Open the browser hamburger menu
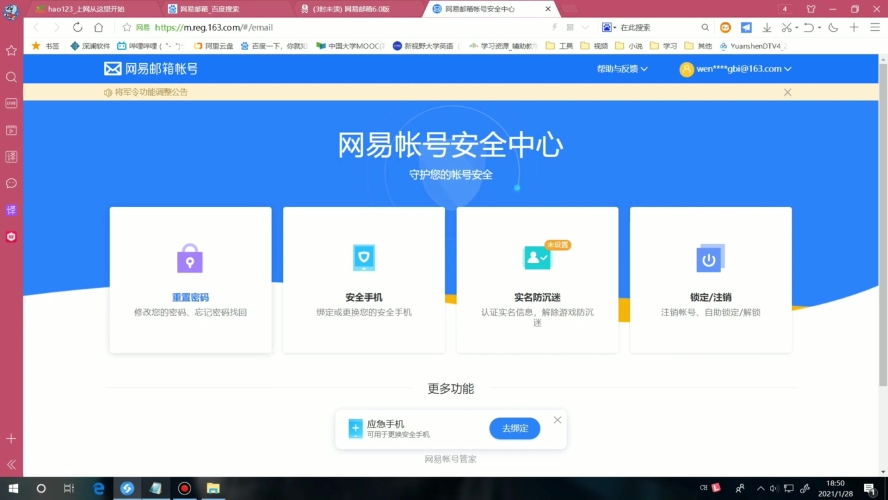The width and height of the screenshot is (888, 500). (875, 27)
